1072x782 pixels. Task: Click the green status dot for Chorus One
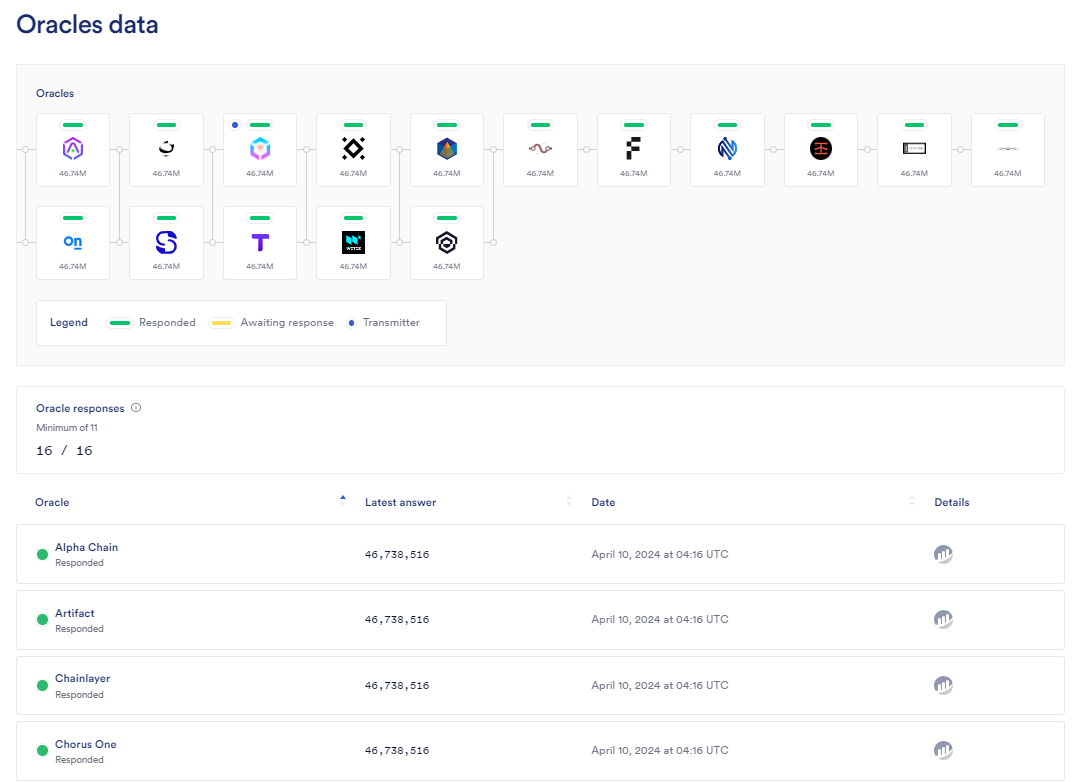[42, 751]
